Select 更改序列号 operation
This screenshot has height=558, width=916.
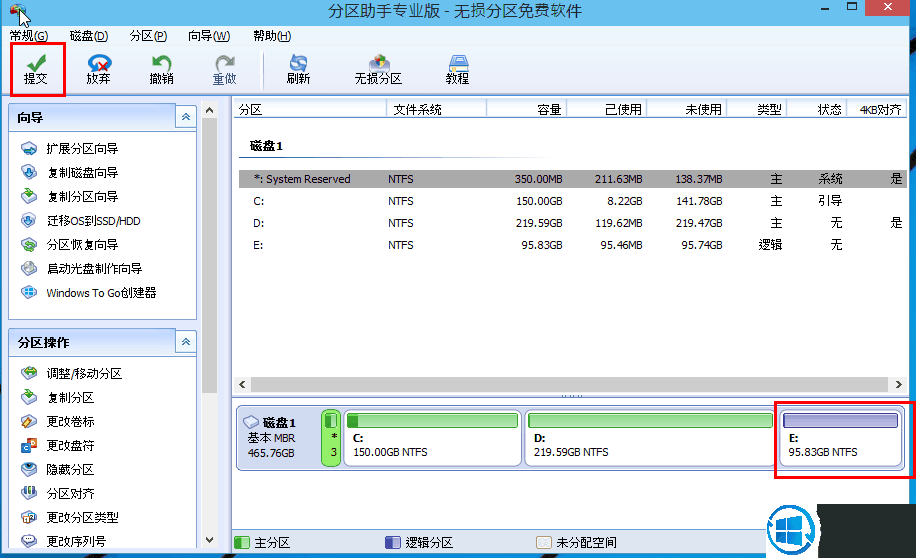(x=63, y=541)
